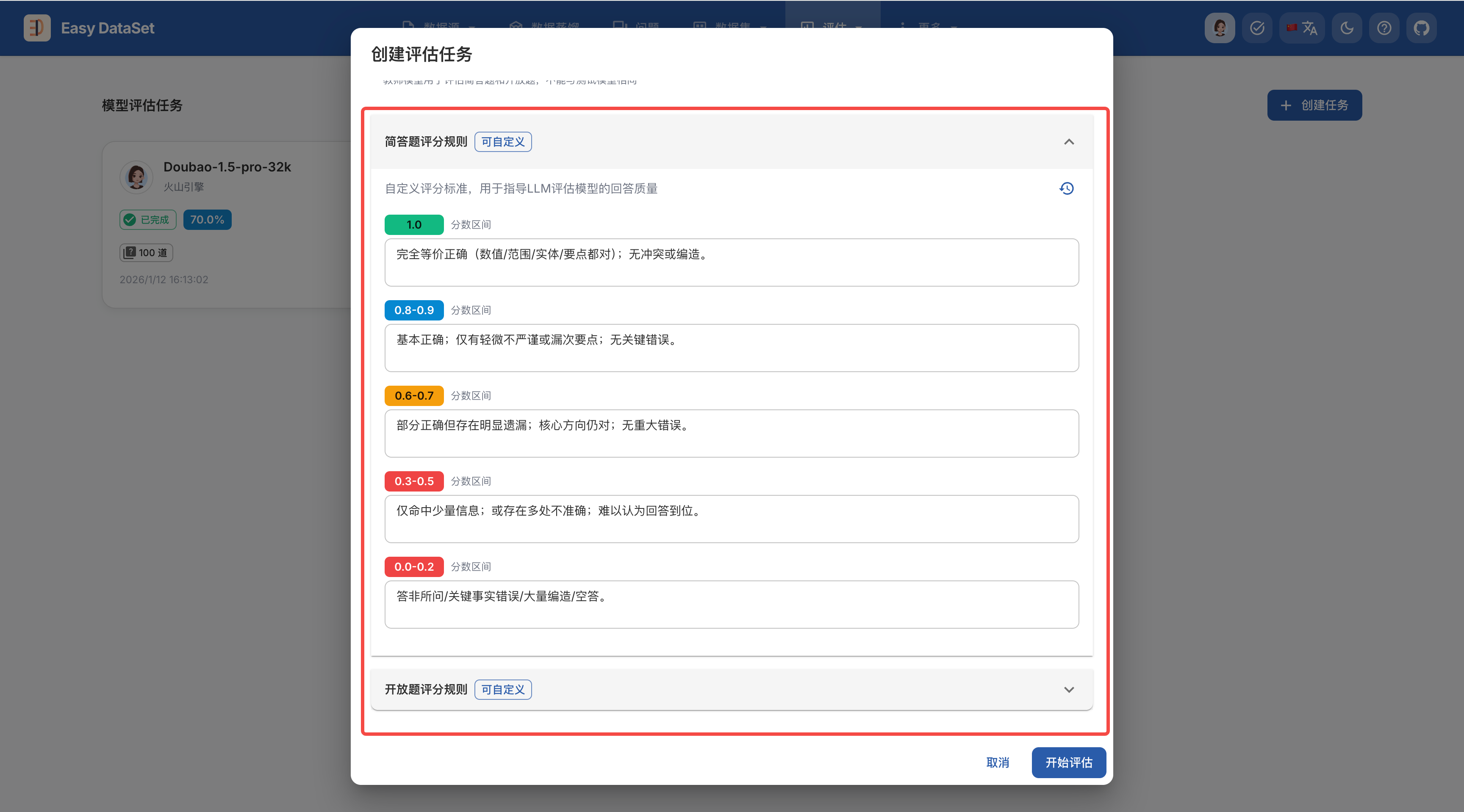Edit the 0.8-0.9 score rule field
The height and width of the screenshot is (812, 1464).
tap(732, 348)
